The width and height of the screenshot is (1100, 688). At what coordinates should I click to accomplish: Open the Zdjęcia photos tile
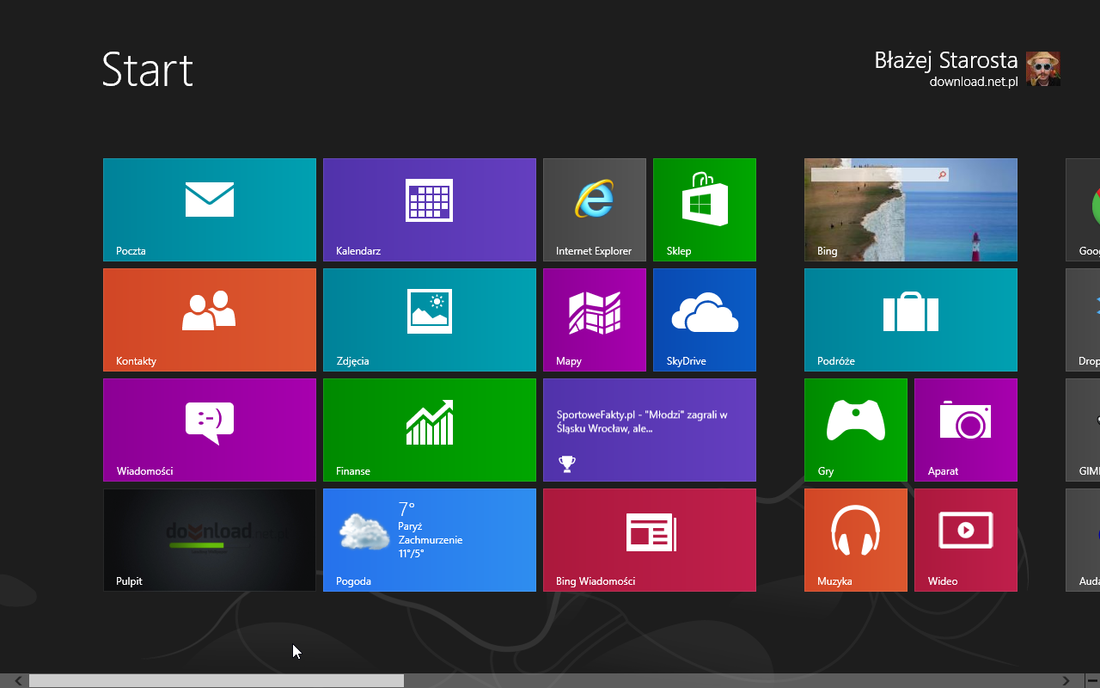point(429,320)
